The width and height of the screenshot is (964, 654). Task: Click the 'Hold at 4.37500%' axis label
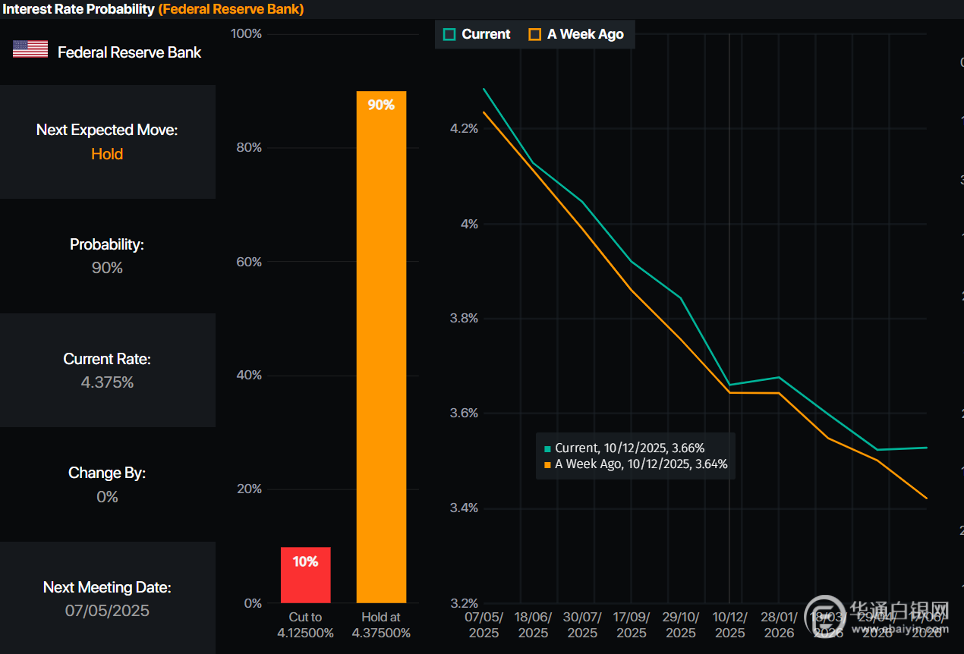click(381, 625)
